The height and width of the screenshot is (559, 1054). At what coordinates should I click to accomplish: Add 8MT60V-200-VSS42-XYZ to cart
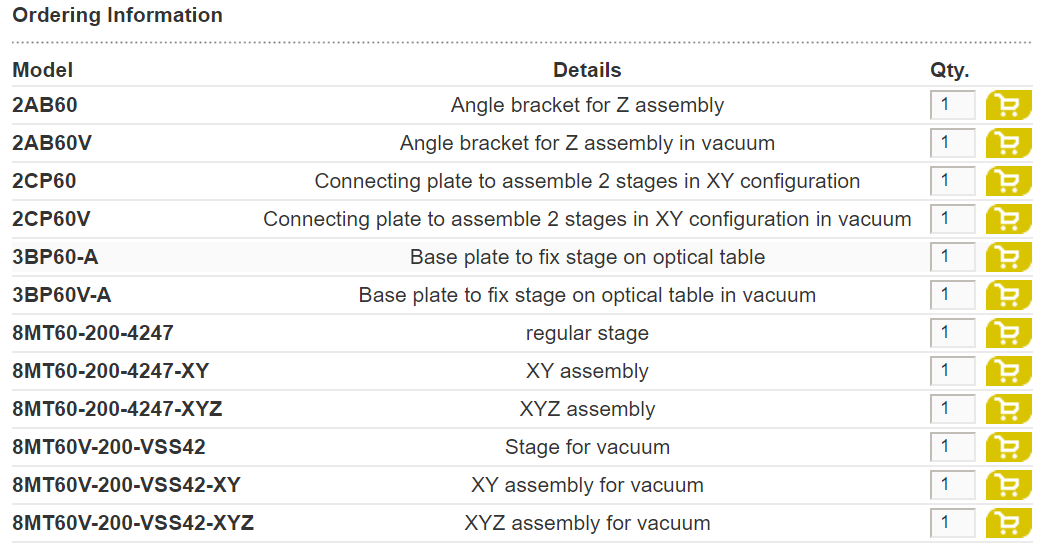pyautogui.click(x=1008, y=523)
